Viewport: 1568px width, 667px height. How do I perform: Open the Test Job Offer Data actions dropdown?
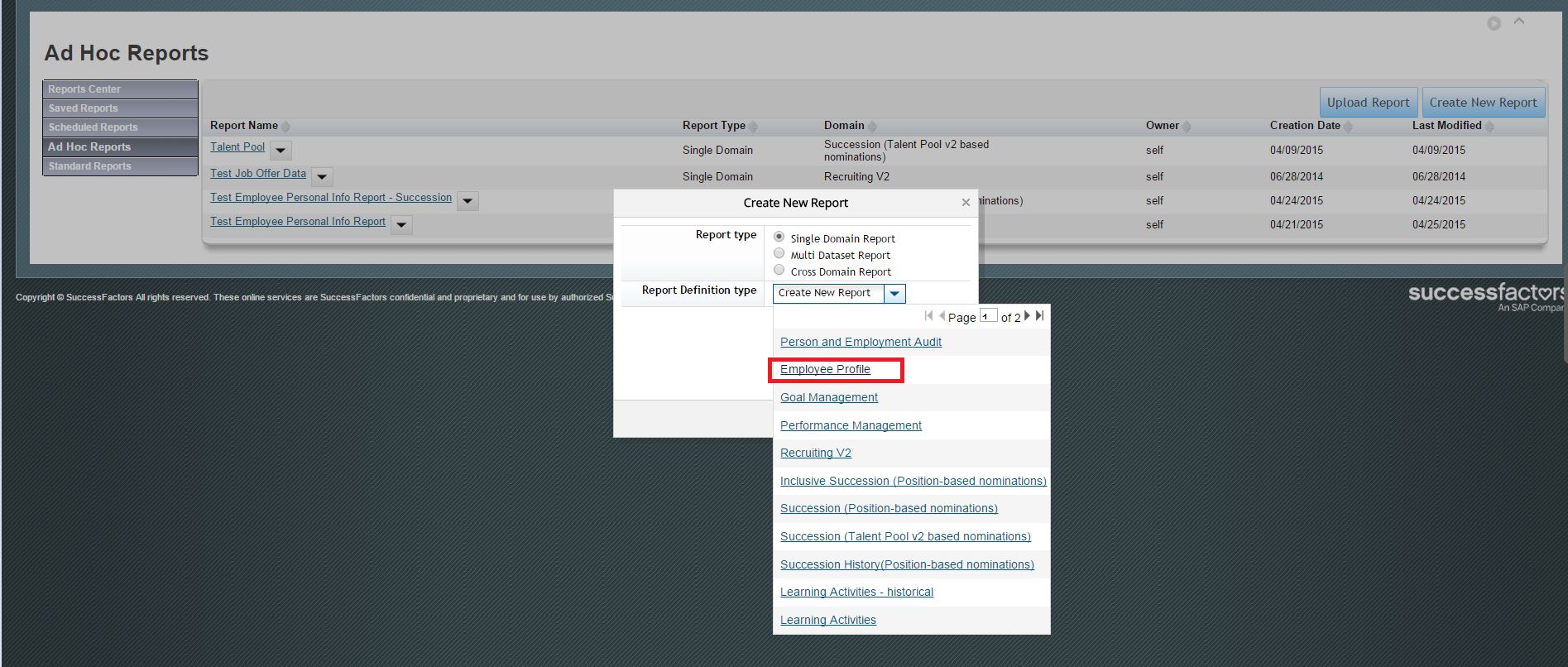pos(322,177)
